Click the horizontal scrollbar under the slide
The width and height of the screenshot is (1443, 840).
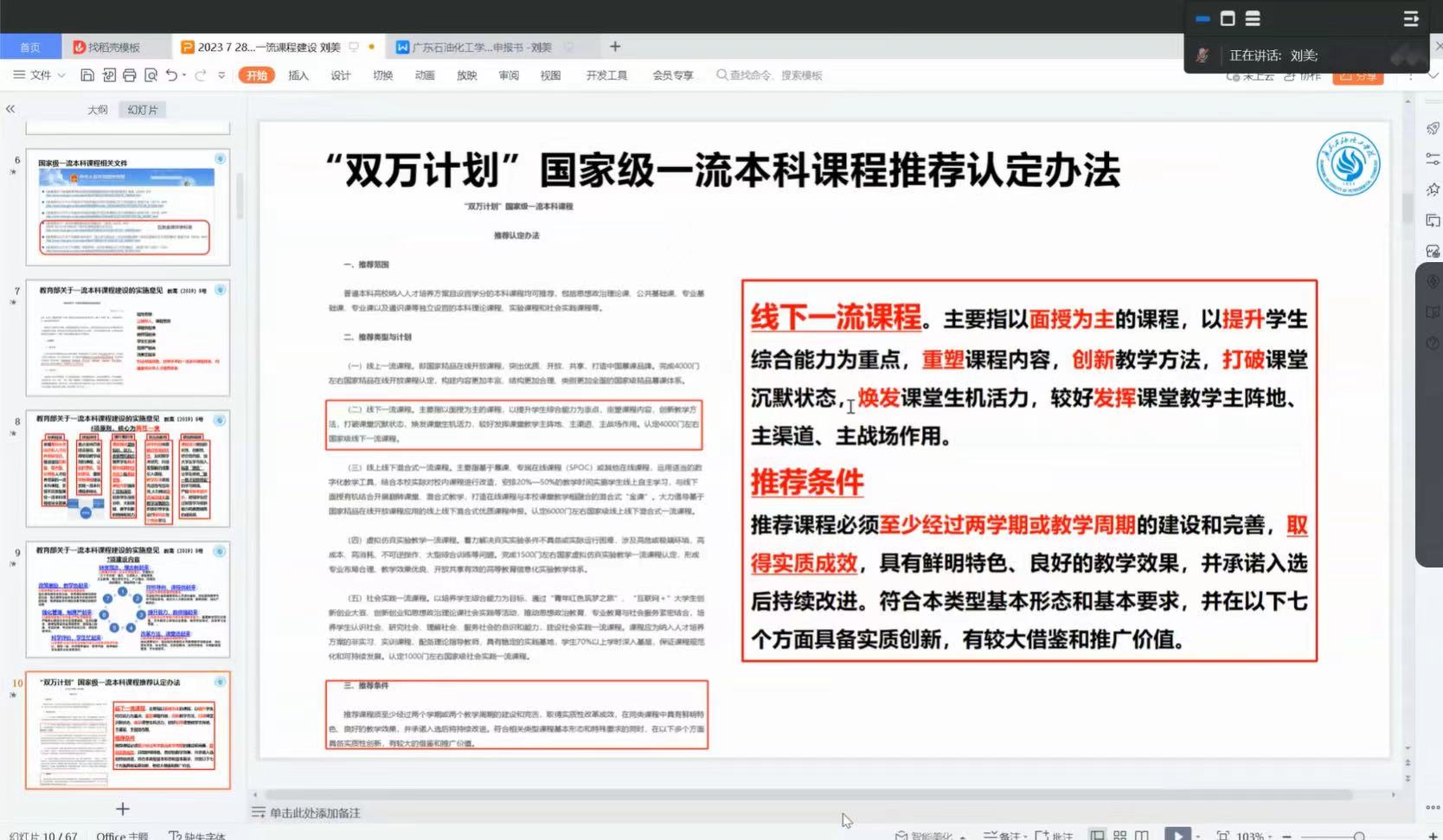809,794
